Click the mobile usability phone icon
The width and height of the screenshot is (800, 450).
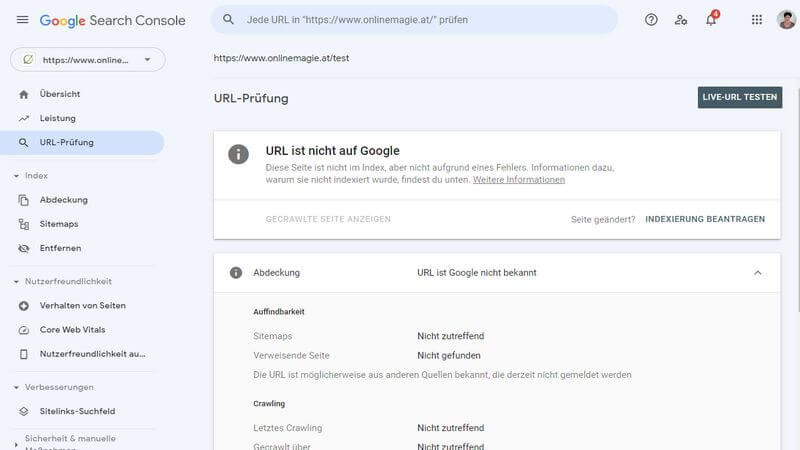[x=23, y=354]
